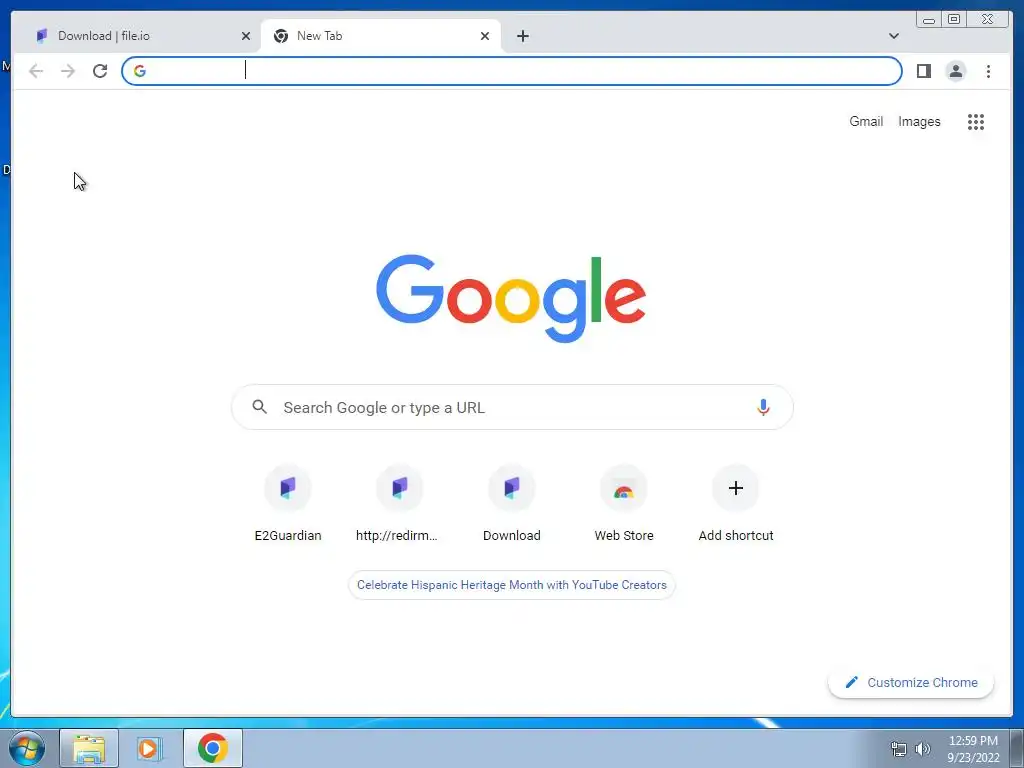
Task: Reload the current page
Action: tap(100, 71)
